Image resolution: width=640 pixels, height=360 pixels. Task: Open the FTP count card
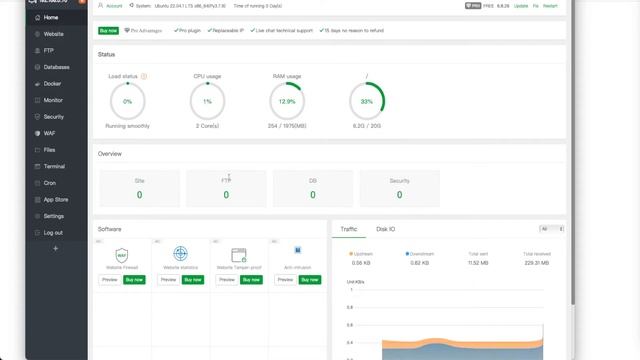click(x=226, y=188)
